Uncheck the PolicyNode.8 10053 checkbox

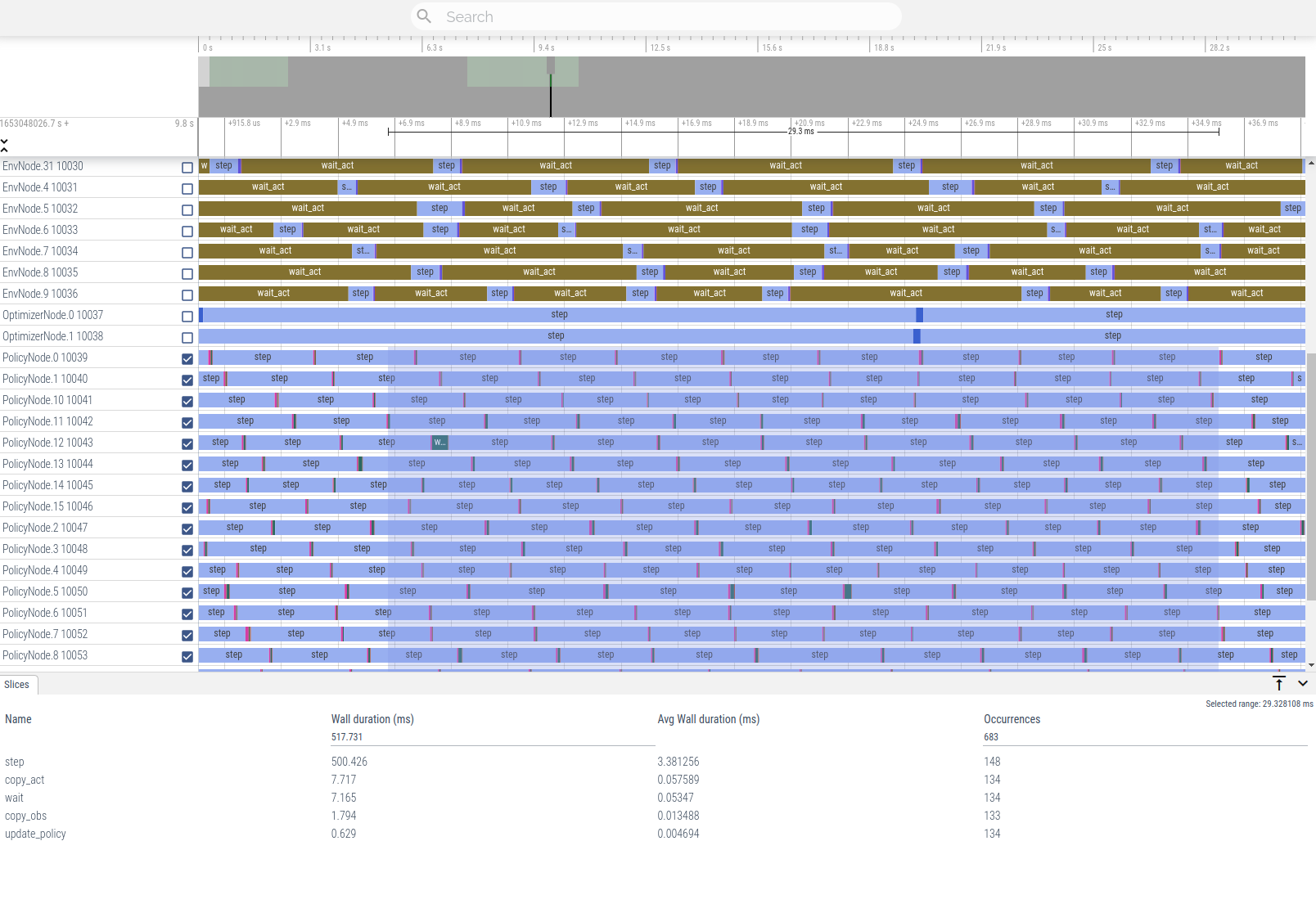(187, 657)
